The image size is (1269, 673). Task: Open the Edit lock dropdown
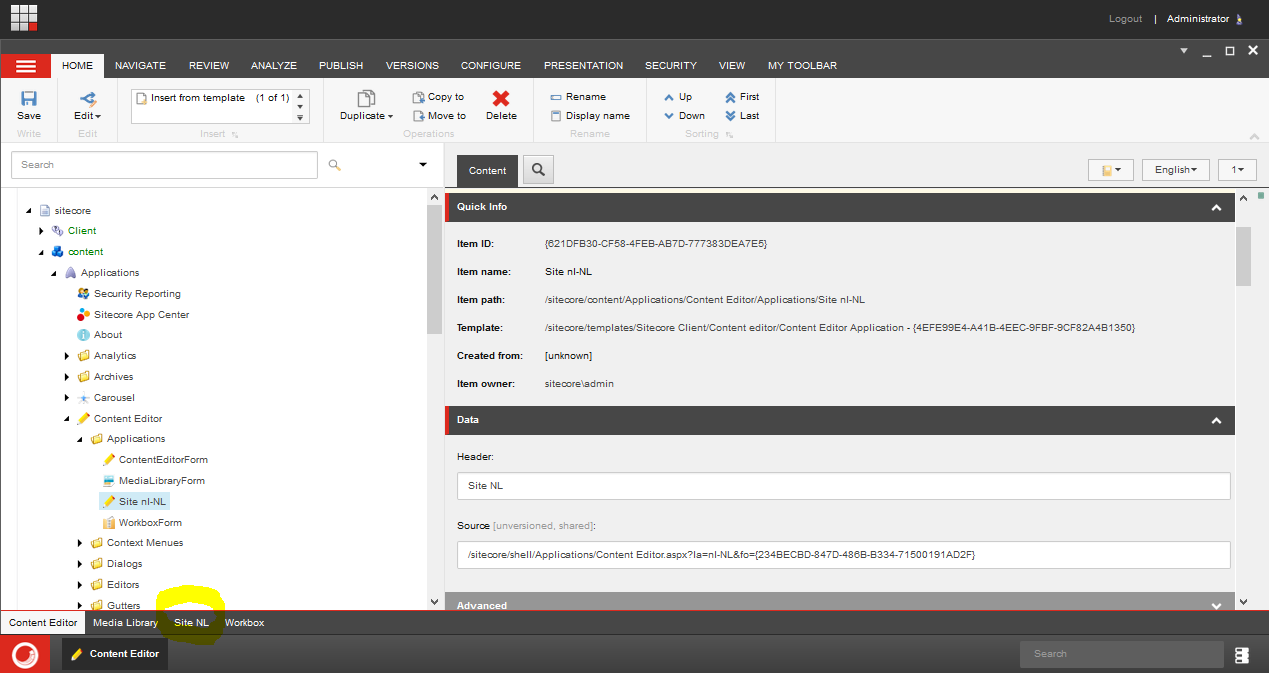(x=88, y=106)
